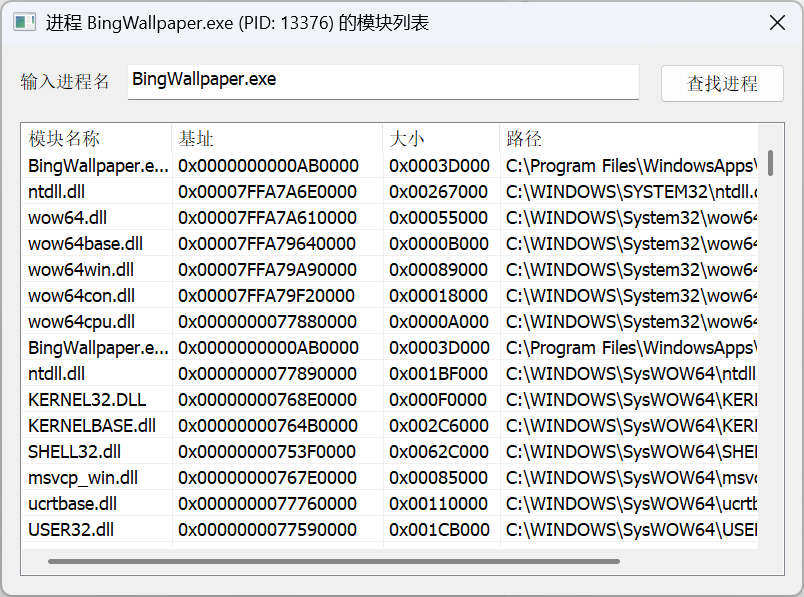Click size value 0x00085000

tap(438, 478)
